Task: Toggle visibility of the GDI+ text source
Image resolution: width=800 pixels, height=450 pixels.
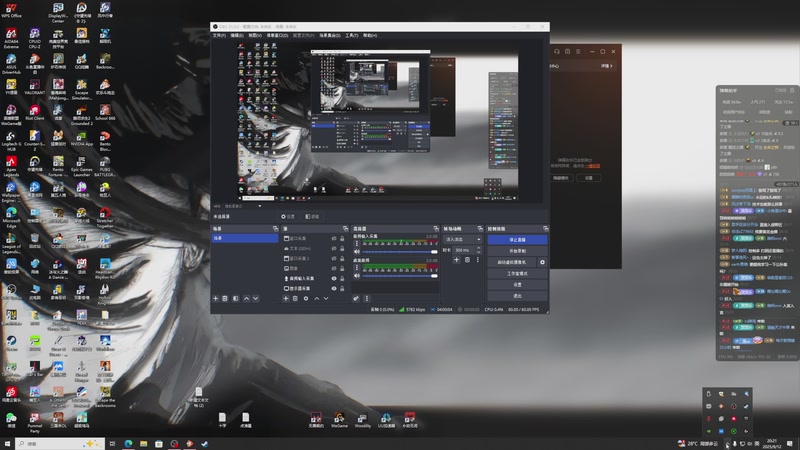Action: 334,248
